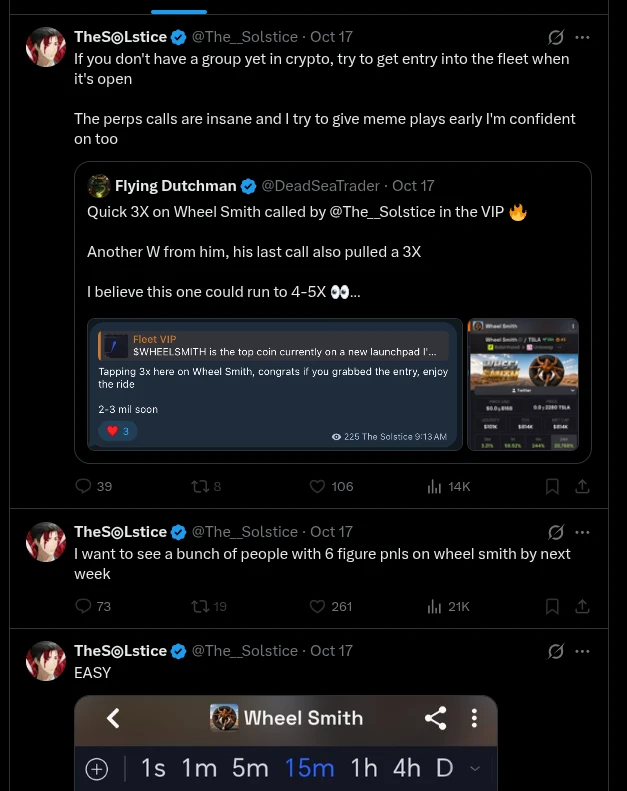View analytics showing 21K views
The height and width of the screenshot is (791, 627).
(448, 606)
